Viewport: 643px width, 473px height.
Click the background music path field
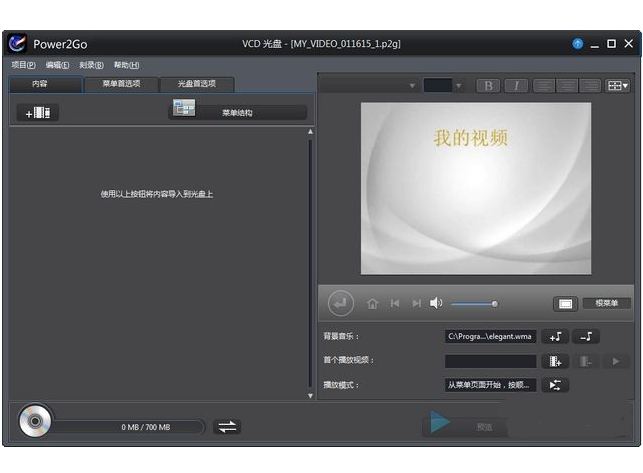pyautogui.click(x=490, y=336)
